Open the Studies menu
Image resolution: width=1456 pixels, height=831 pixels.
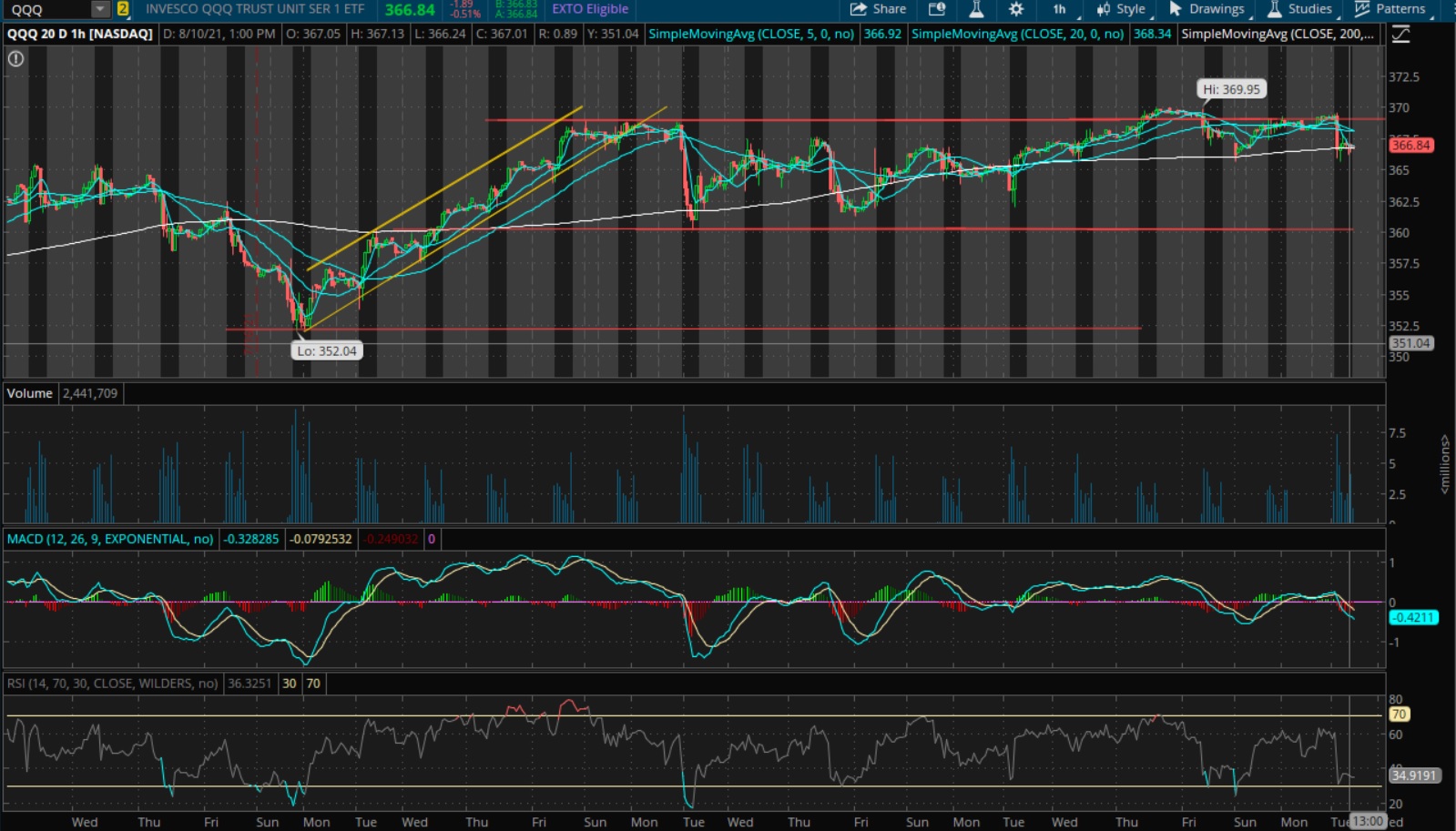point(1300,9)
